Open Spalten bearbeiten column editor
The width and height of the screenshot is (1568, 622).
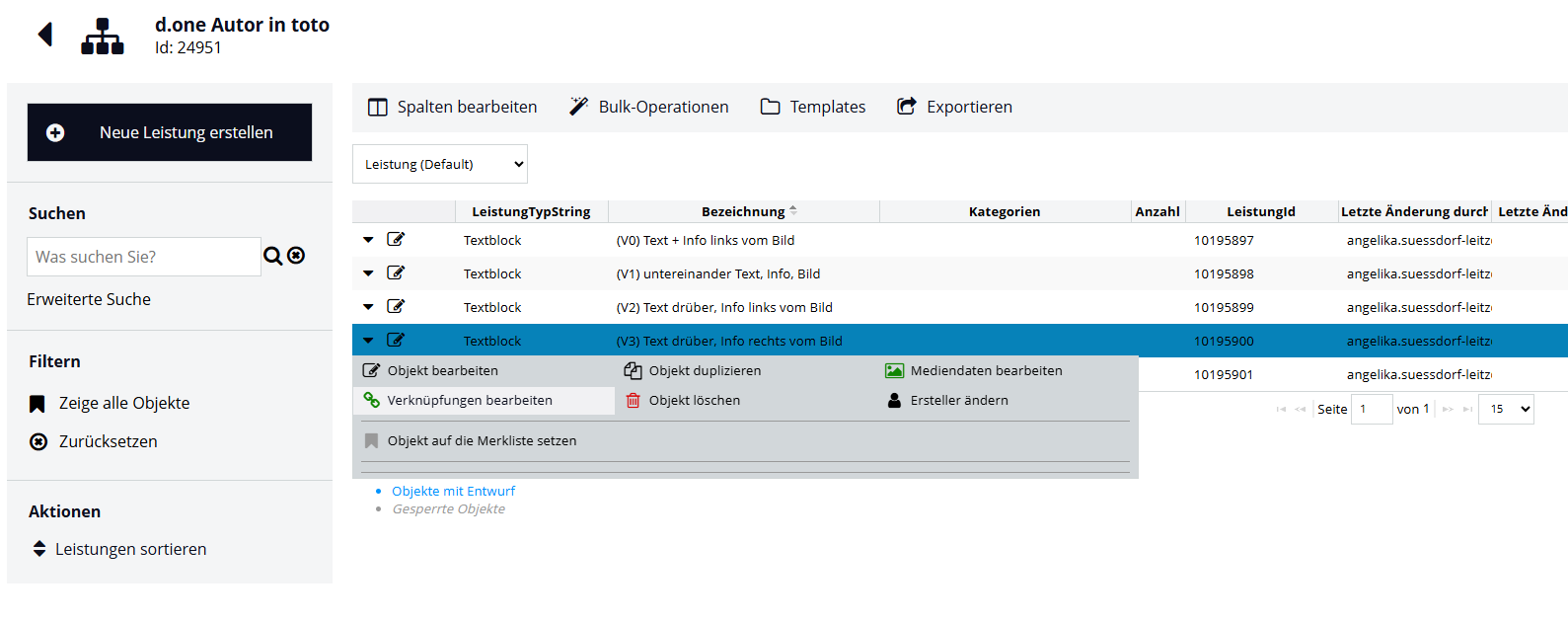(x=452, y=107)
